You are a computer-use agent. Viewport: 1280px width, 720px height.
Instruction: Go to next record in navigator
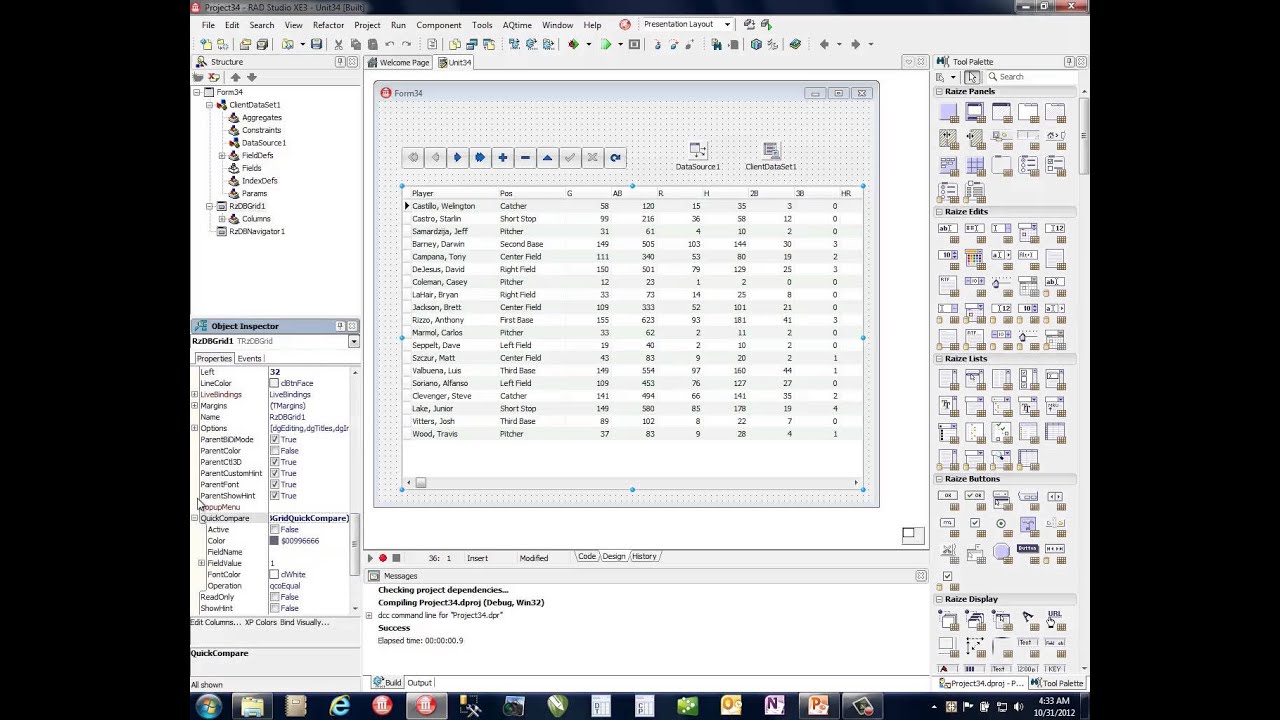(458, 157)
